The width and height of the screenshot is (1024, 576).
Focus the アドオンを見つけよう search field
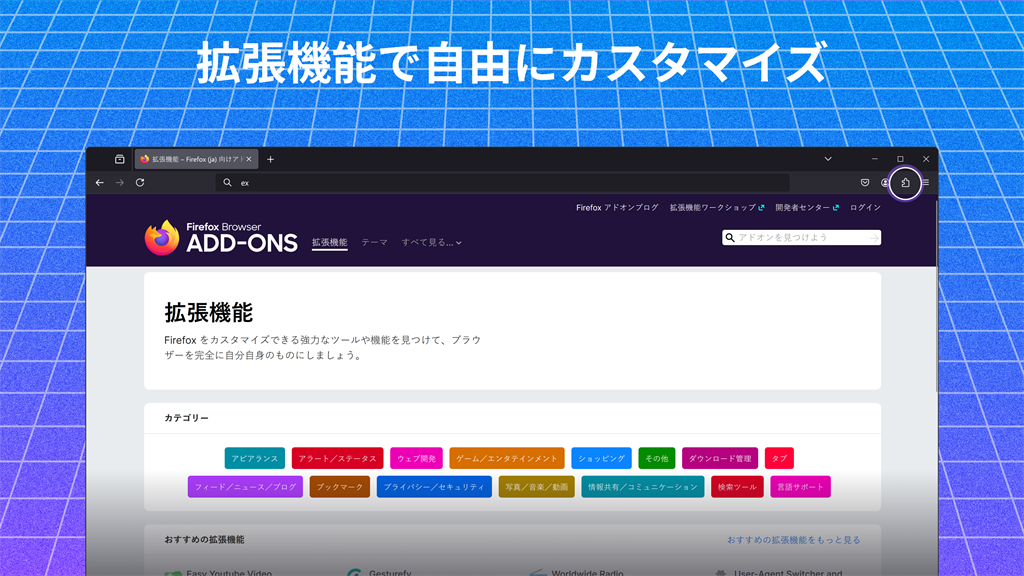801,238
